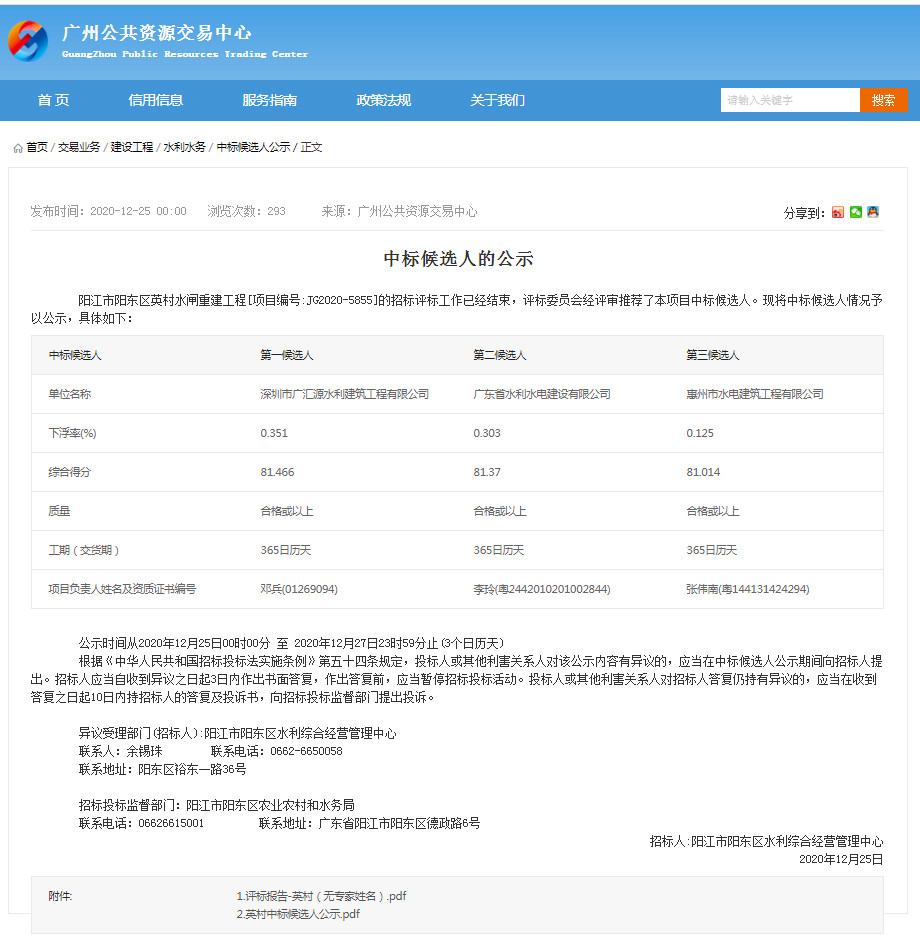Share the notice to Weibo

[838, 212]
